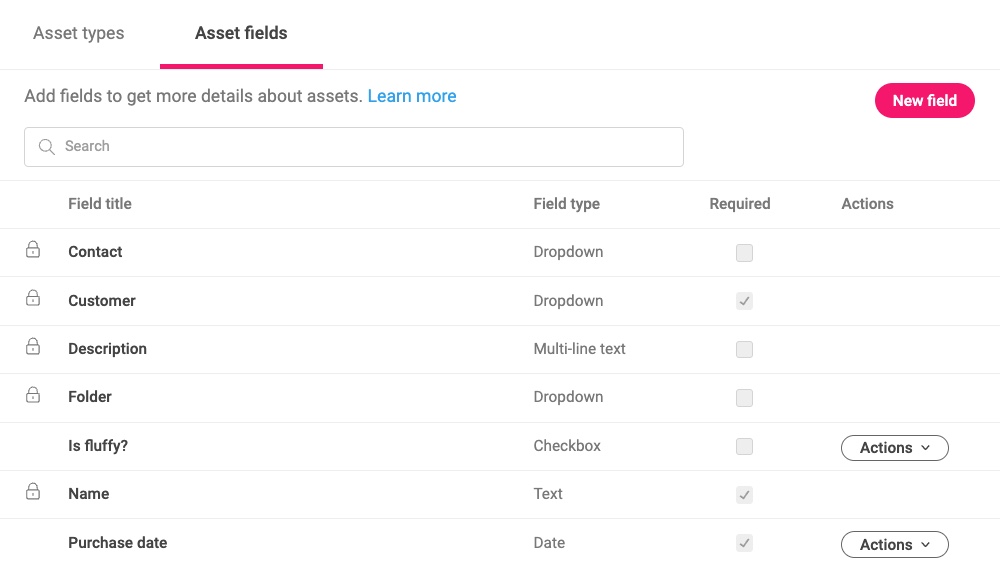The height and width of the screenshot is (566, 1000).
Task: Open the Learn more link
Action: point(412,96)
